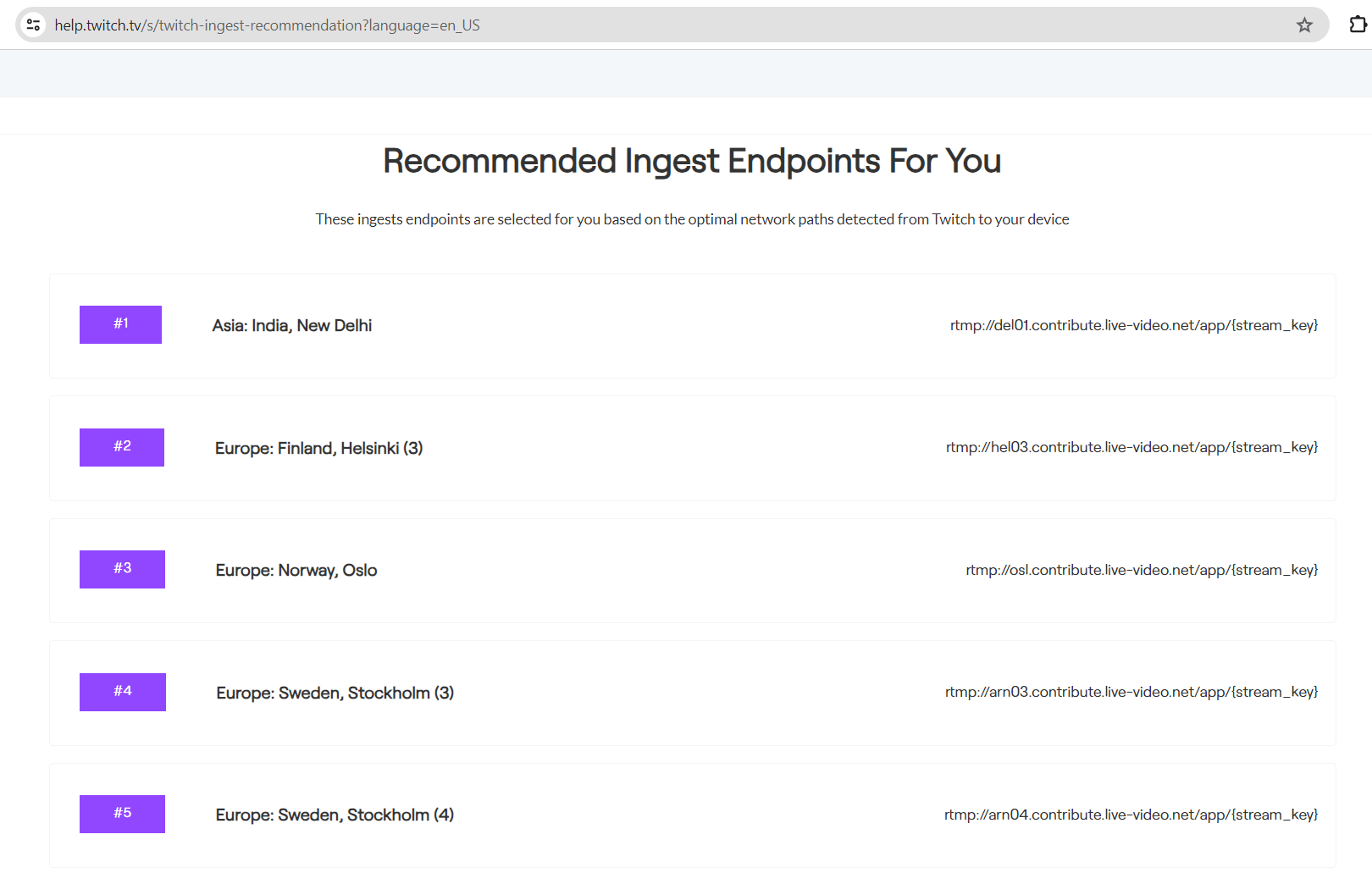
Task: Click the #4 rank badge
Action: [123, 692]
